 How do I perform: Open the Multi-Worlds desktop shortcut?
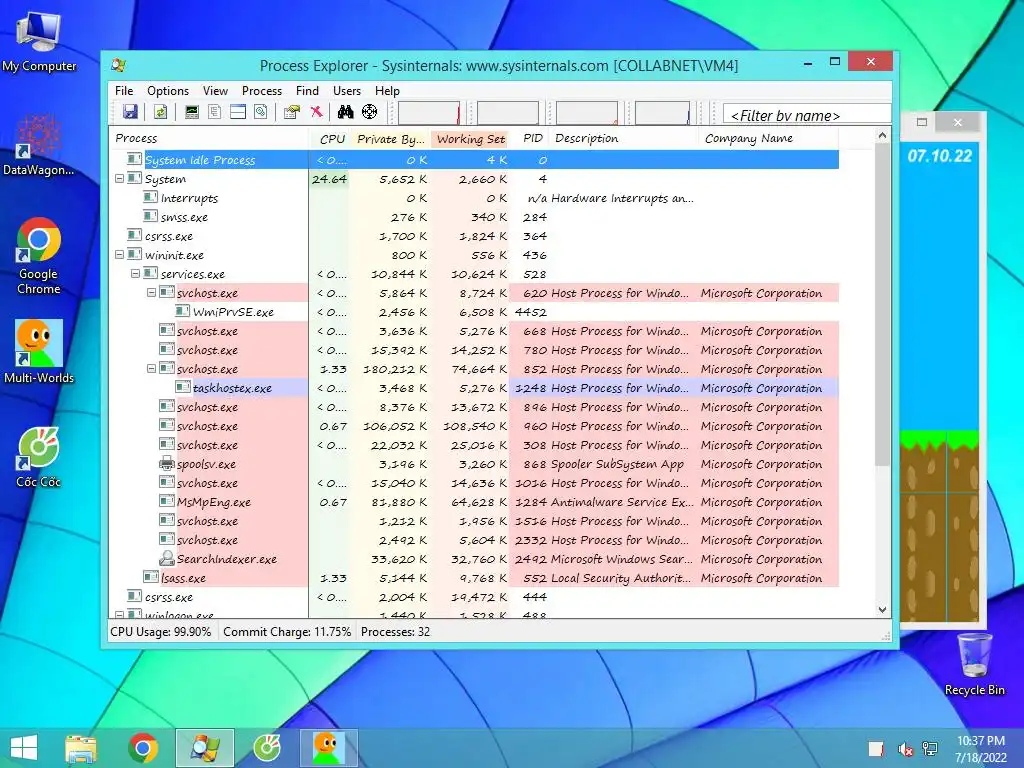(x=39, y=351)
